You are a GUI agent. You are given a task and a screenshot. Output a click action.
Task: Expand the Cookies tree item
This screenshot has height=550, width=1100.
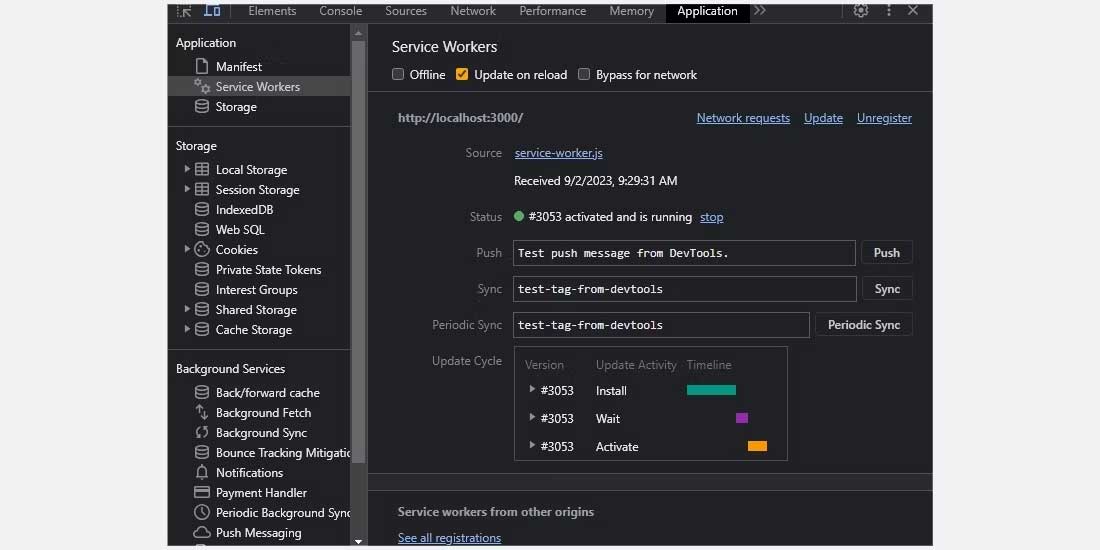pyautogui.click(x=187, y=250)
